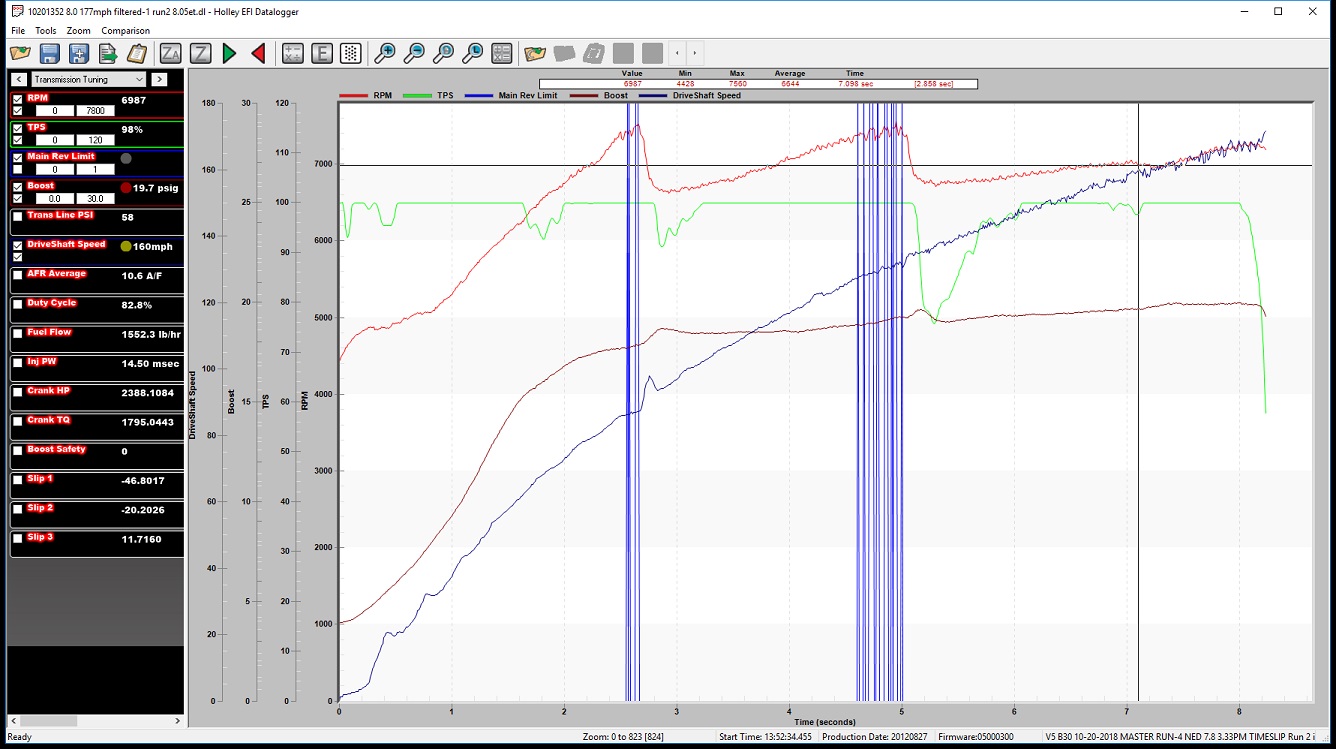Enable the Trans Line PSI channel checkbox

click(x=18, y=217)
